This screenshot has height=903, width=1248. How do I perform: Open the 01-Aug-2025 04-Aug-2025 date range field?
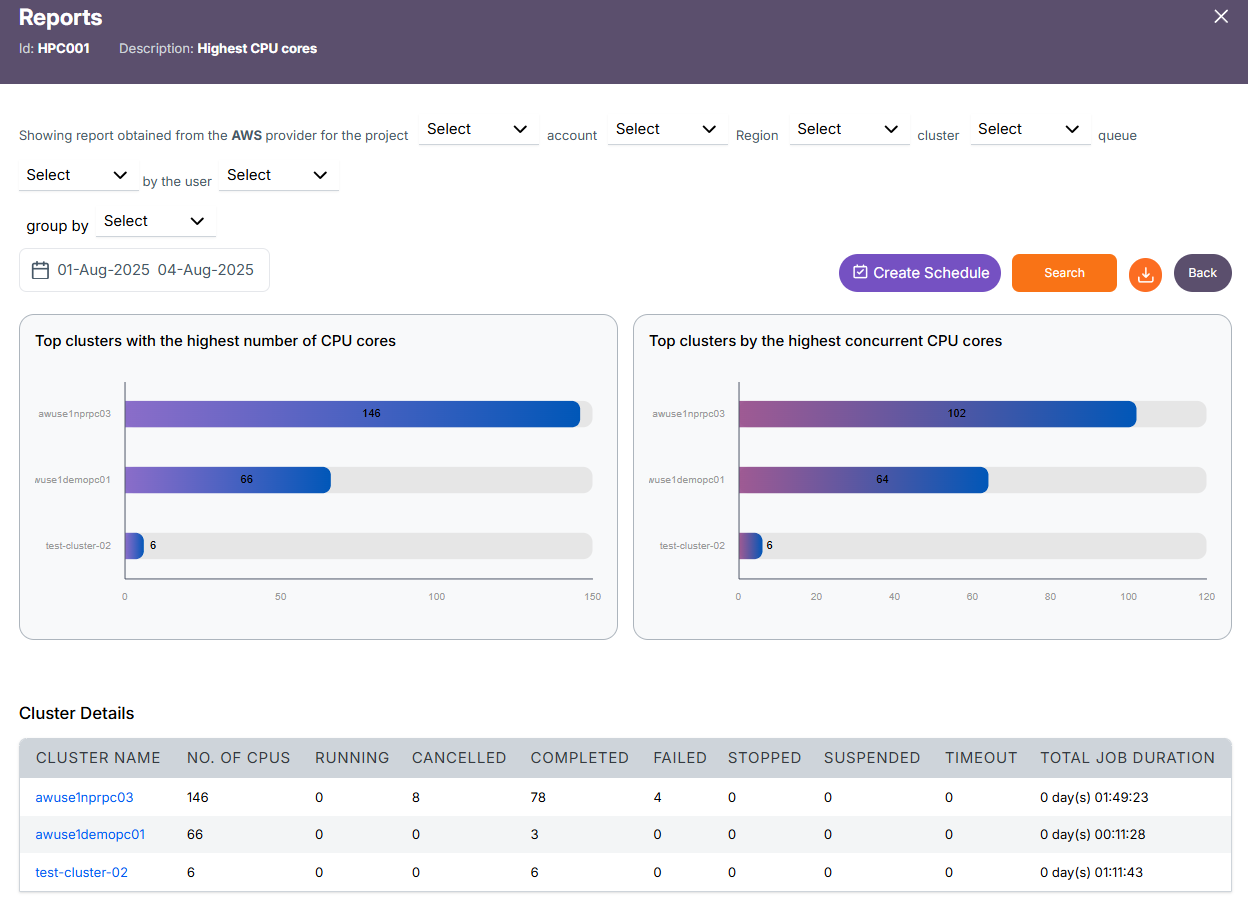144,270
